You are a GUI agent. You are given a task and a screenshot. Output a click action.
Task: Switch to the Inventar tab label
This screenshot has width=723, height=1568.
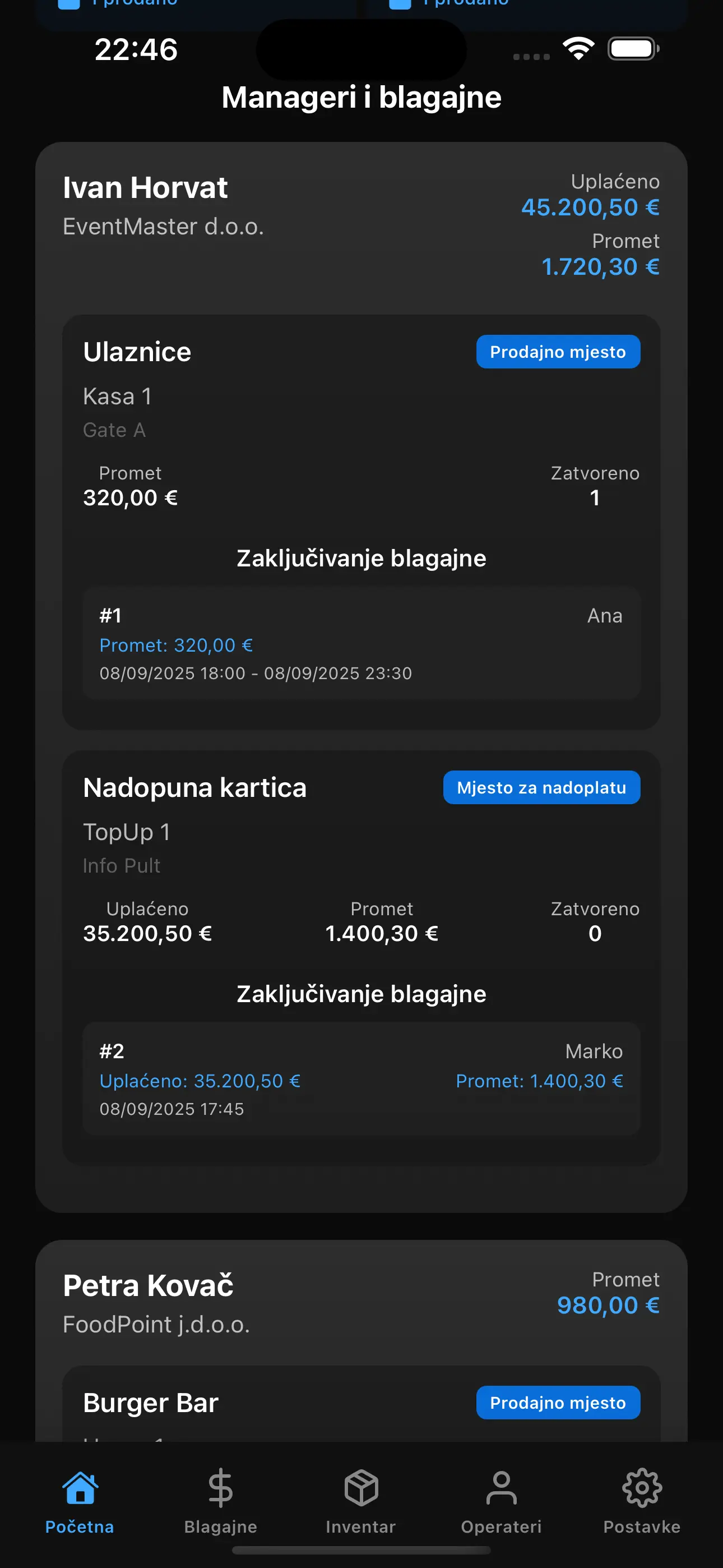(x=361, y=1527)
